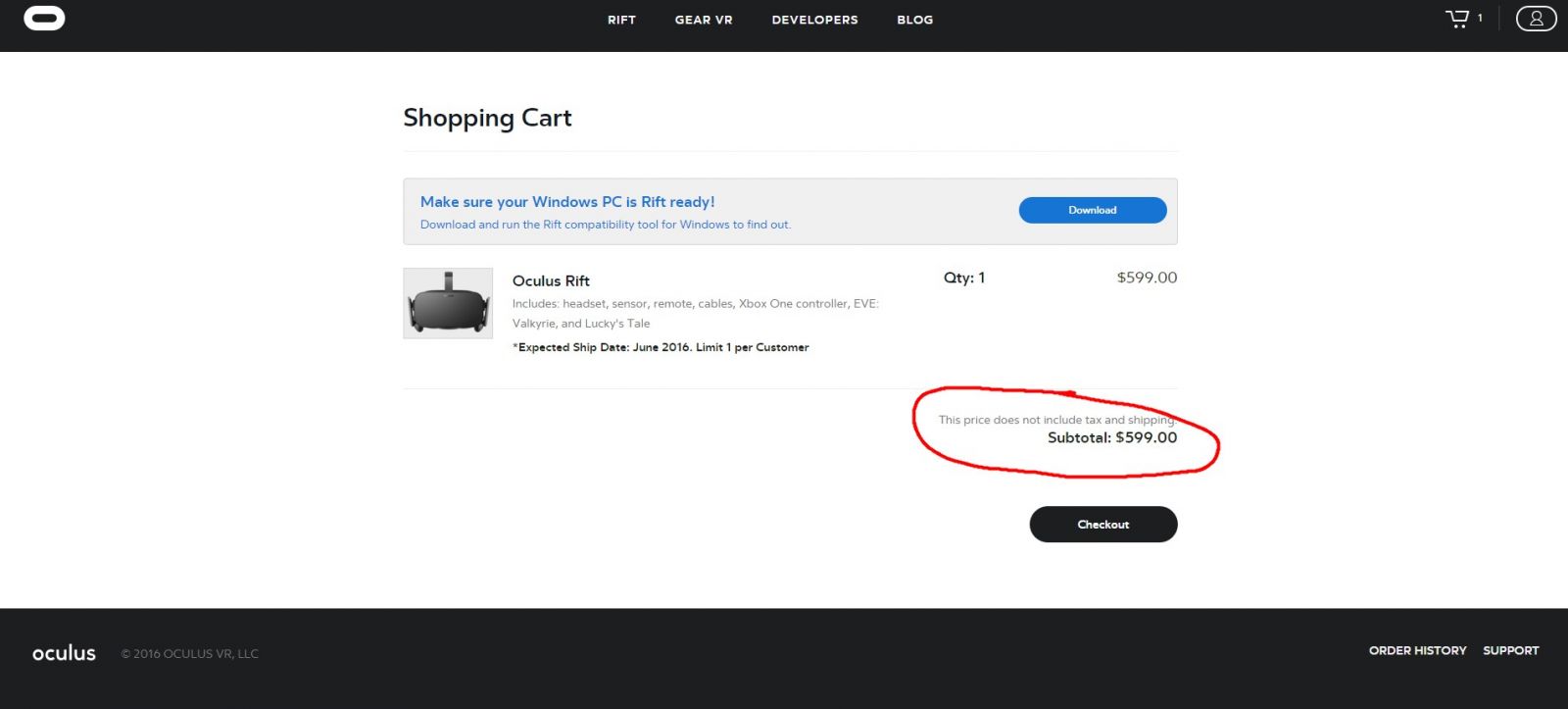
Task: Click the blue Download button
Action: click(1093, 210)
